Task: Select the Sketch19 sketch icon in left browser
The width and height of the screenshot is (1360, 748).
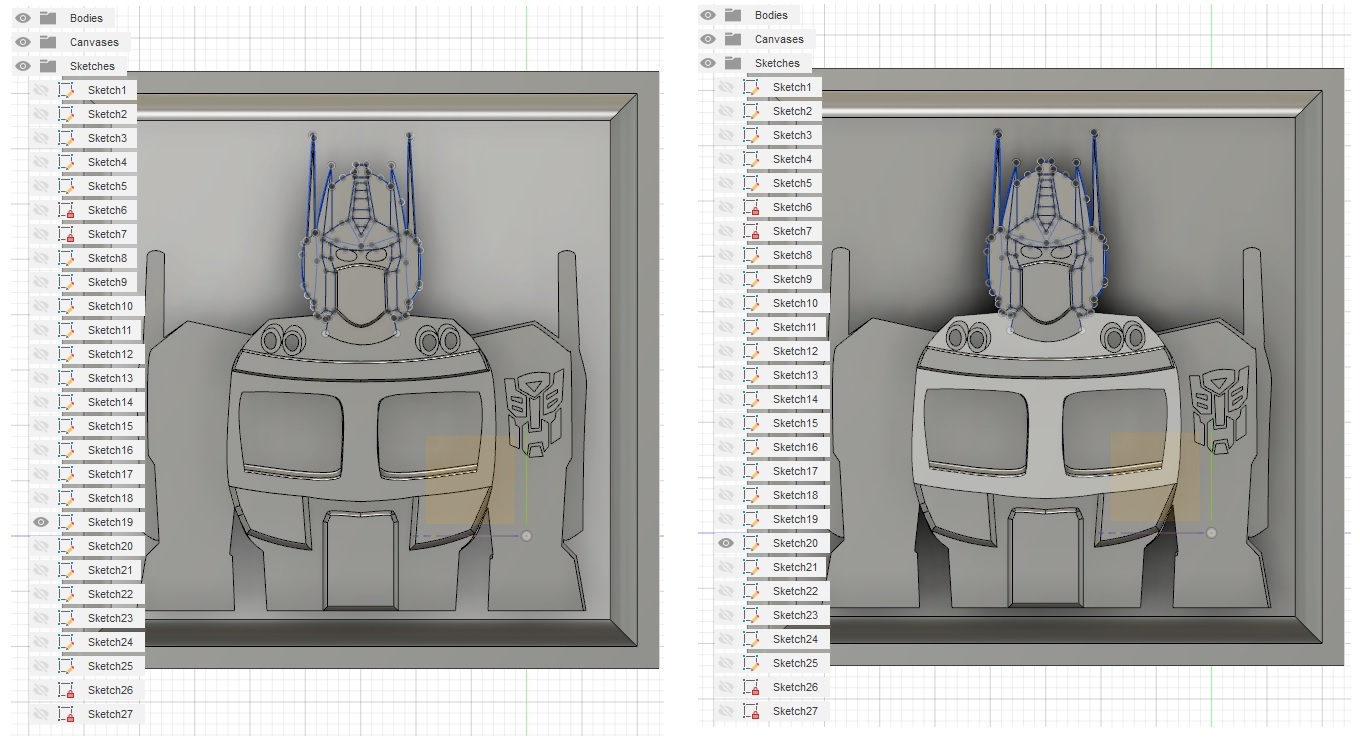Action: click(x=67, y=522)
